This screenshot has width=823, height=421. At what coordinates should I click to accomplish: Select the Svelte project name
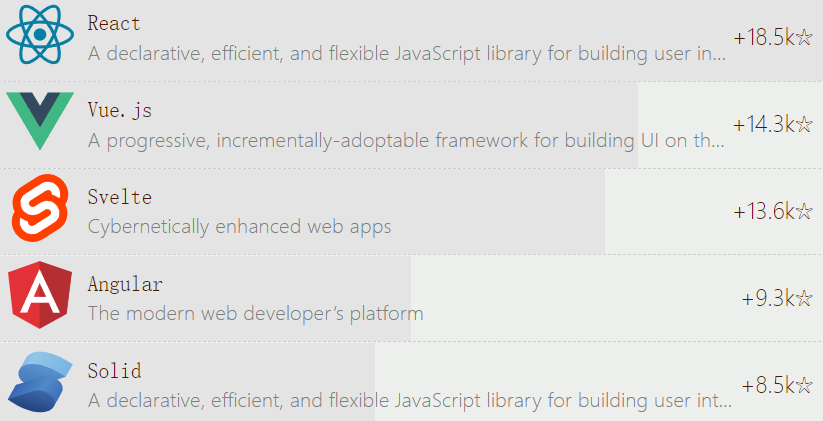tap(120, 197)
